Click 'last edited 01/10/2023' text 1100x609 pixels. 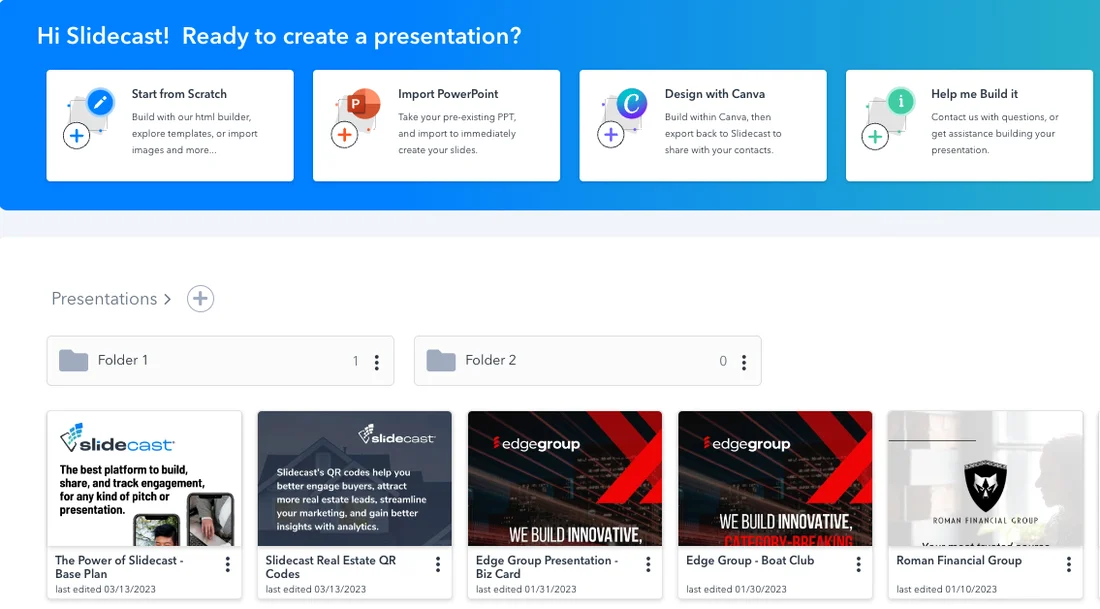pyautogui.click(x=946, y=589)
